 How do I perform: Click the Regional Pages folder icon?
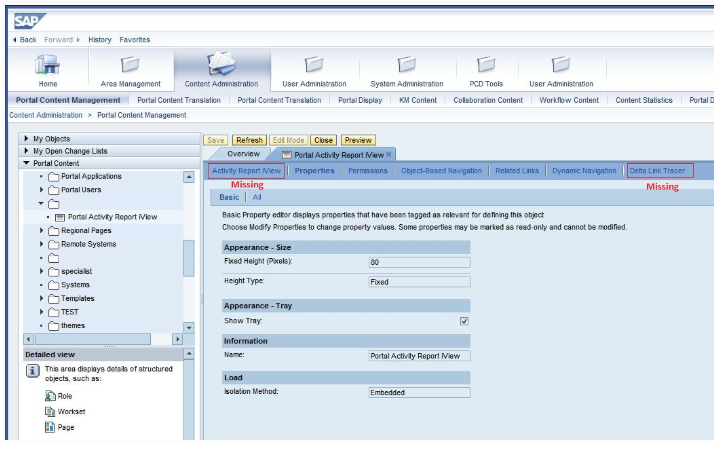click(54, 231)
